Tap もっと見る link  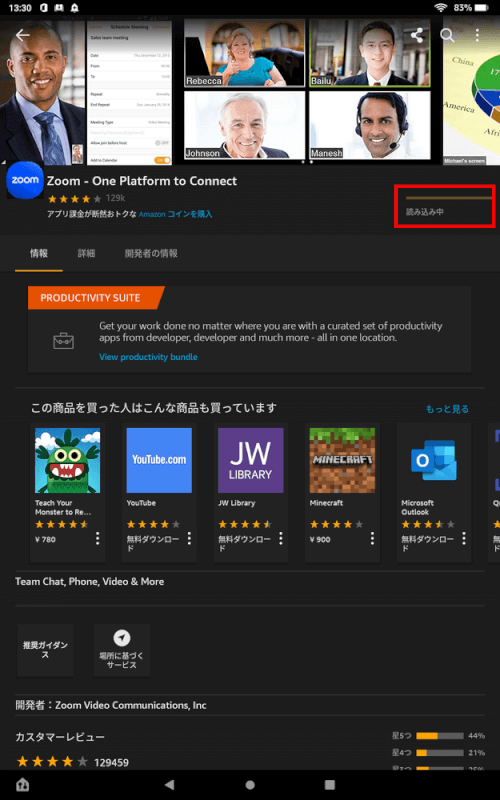[x=447, y=409]
